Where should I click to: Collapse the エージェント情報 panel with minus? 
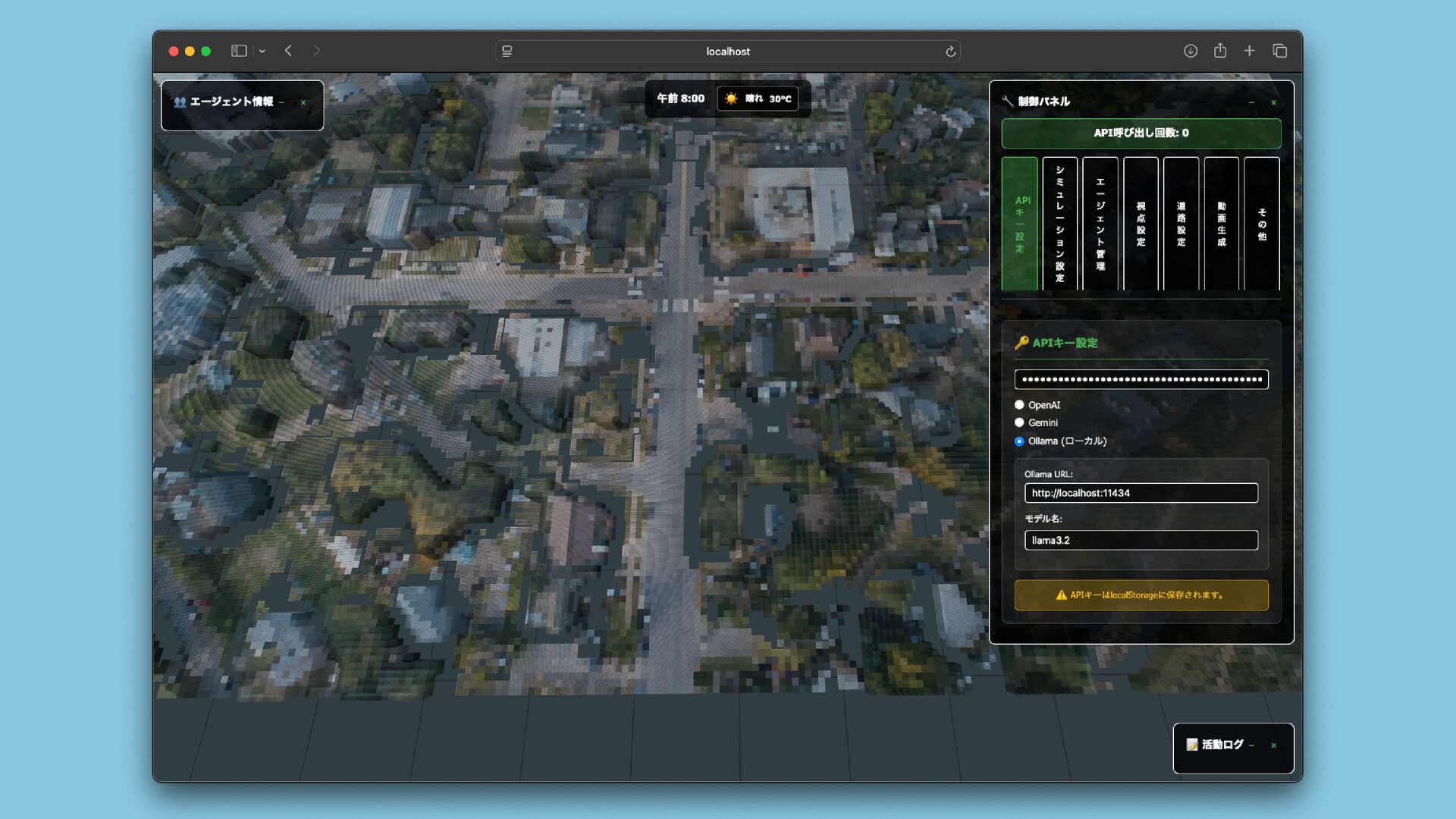coord(281,102)
